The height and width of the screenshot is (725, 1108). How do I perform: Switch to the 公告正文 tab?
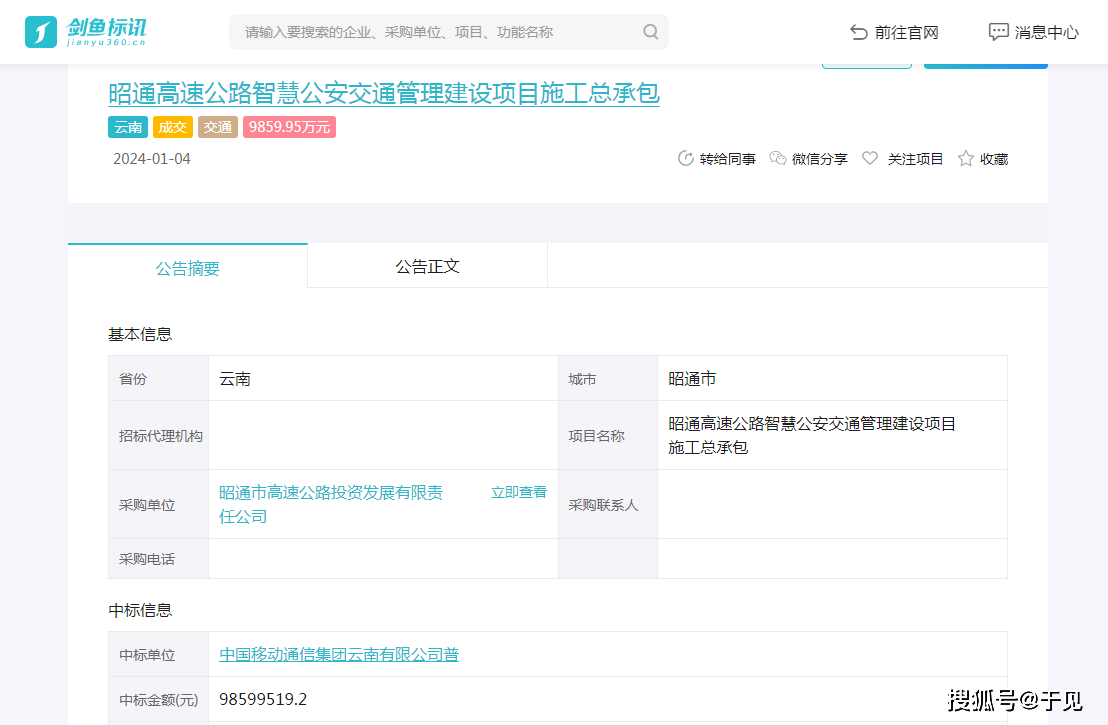pyautogui.click(x=428, y=266)
